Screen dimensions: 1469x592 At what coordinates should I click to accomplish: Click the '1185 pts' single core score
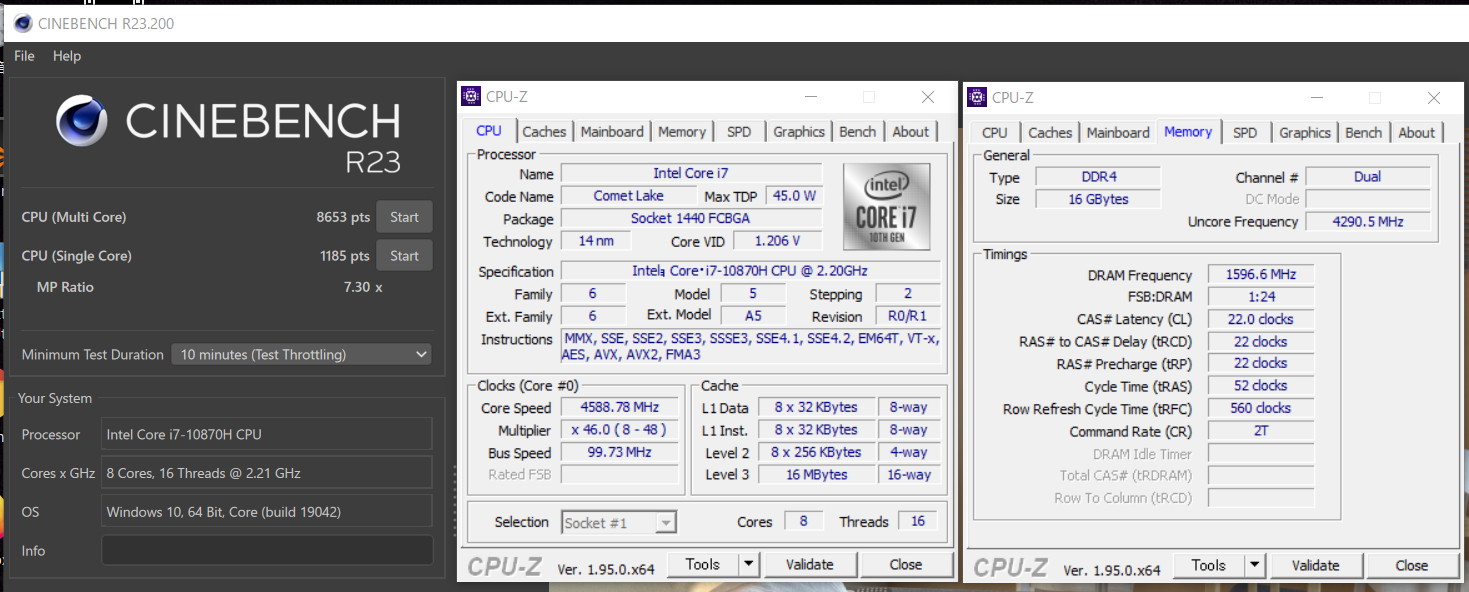(345, 256)
